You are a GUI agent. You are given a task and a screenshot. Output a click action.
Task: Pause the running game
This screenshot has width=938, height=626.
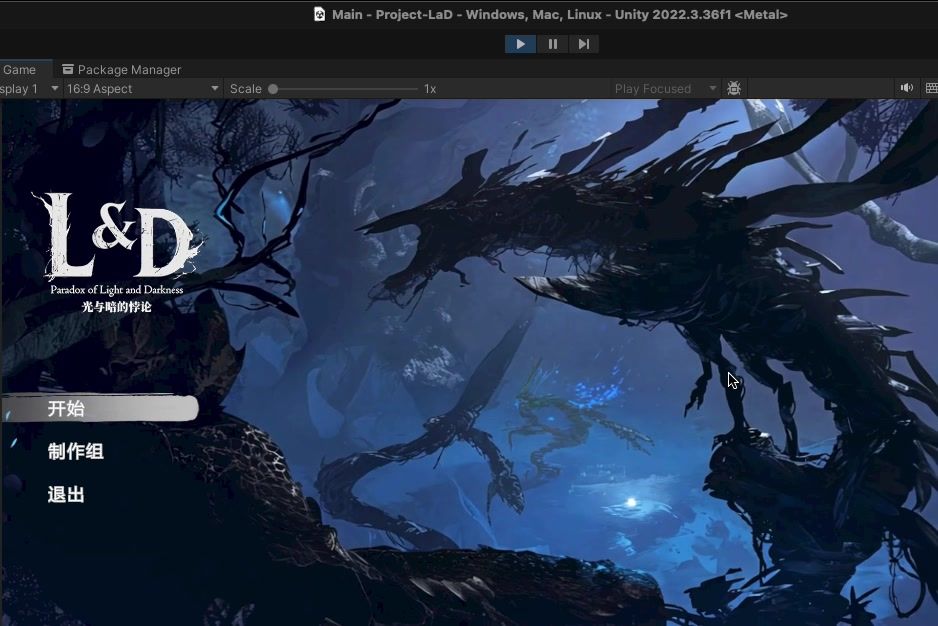tap(552, 44)
